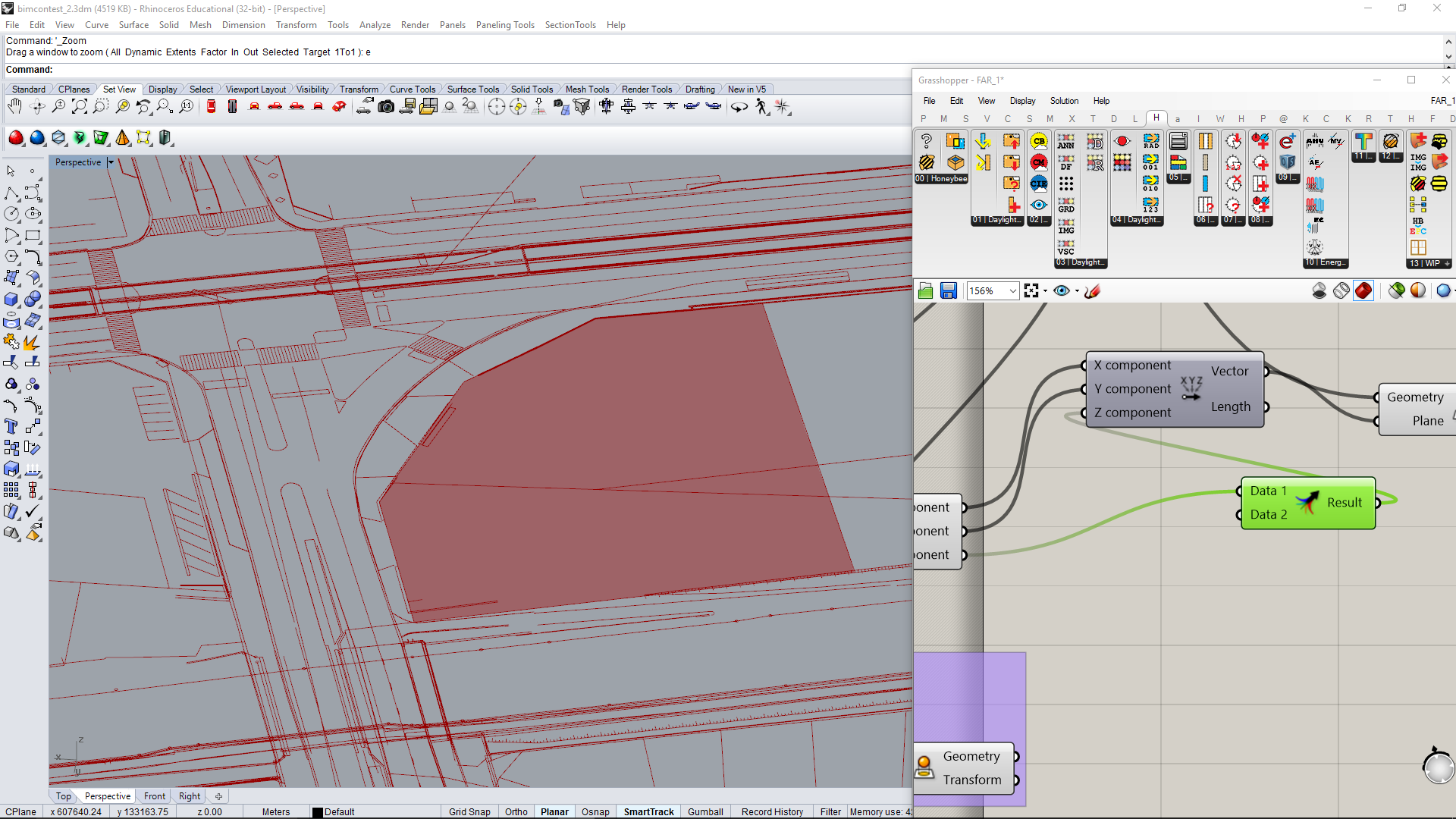Click the Extents option in command line

180,52
